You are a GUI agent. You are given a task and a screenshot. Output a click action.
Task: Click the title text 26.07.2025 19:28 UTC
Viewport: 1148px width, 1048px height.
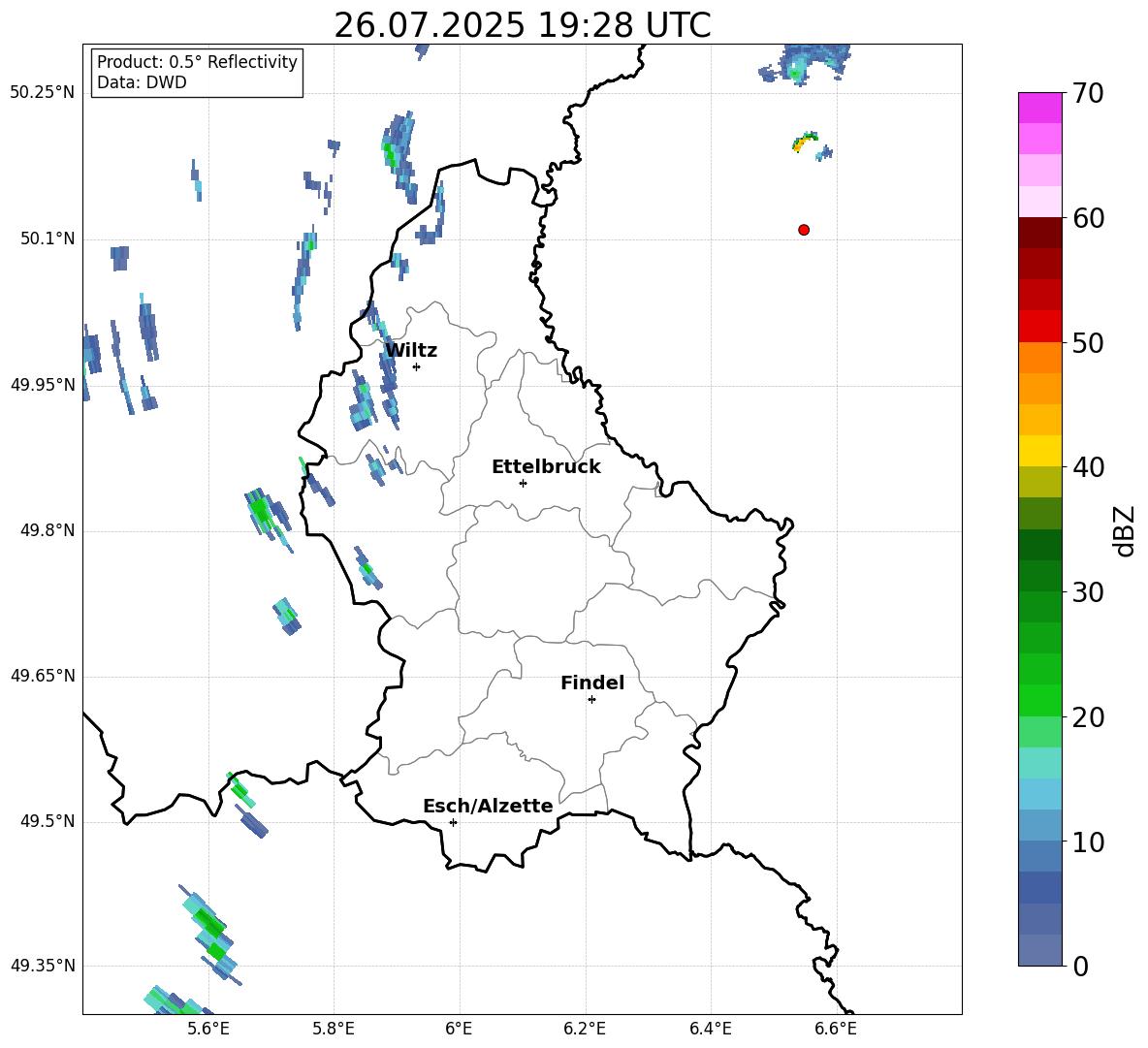coord(523,25)
